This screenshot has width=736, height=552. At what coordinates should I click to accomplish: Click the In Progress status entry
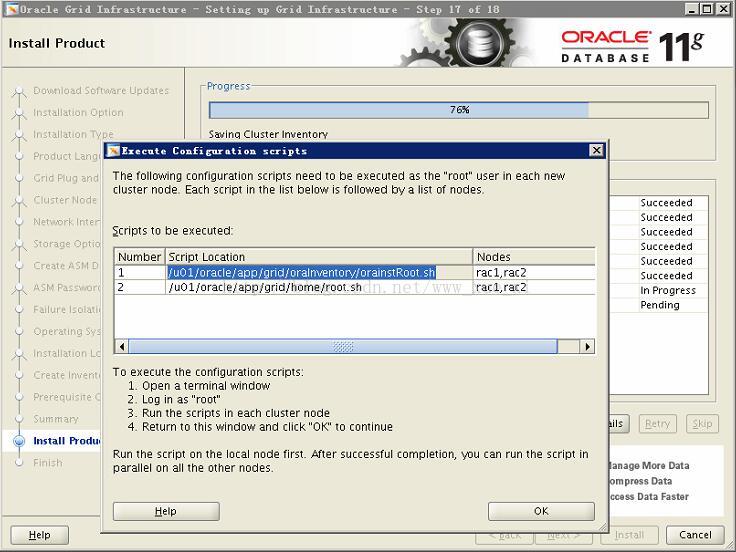tap(668, 291)
